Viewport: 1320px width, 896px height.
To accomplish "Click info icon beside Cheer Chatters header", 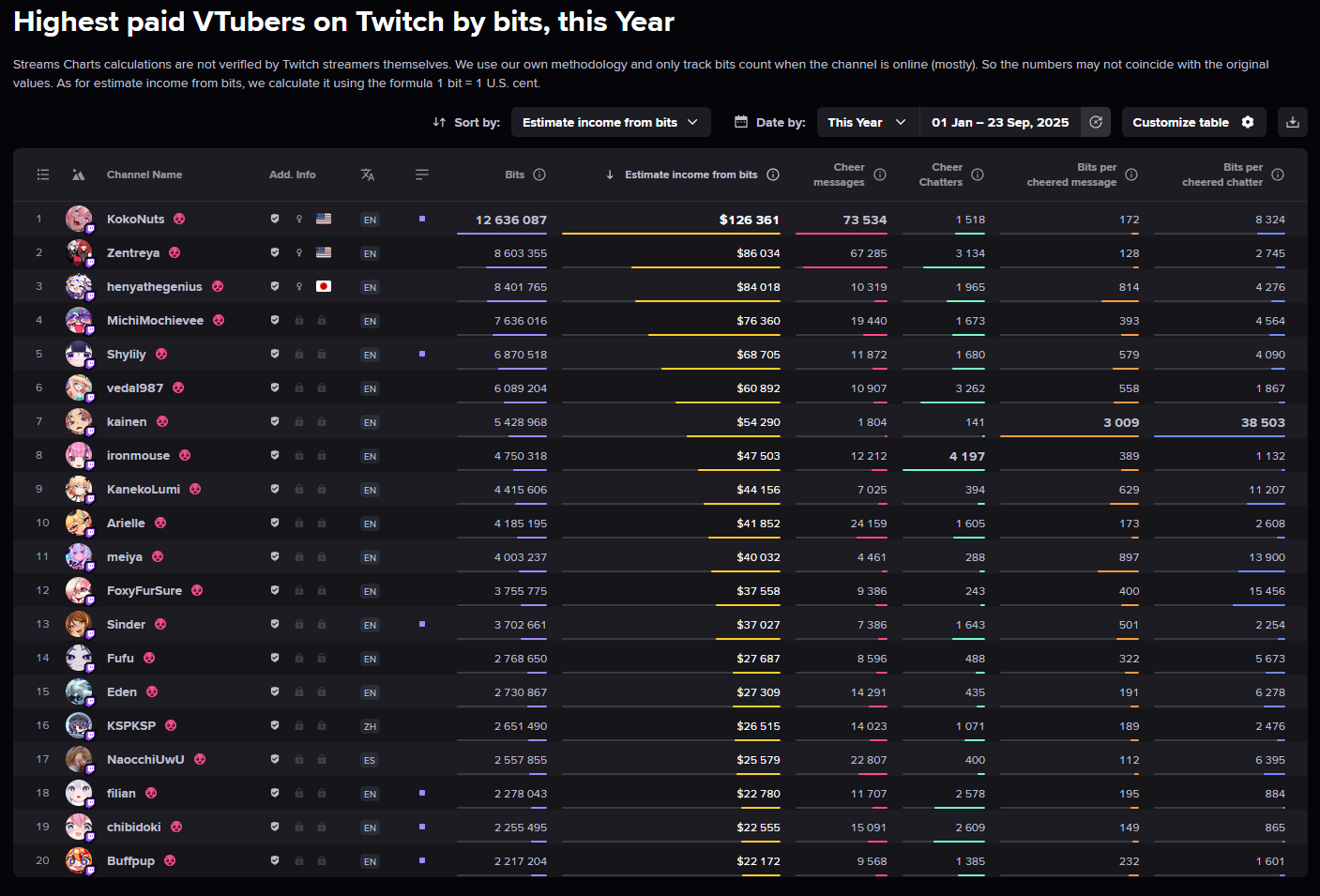I will [978, 175].
